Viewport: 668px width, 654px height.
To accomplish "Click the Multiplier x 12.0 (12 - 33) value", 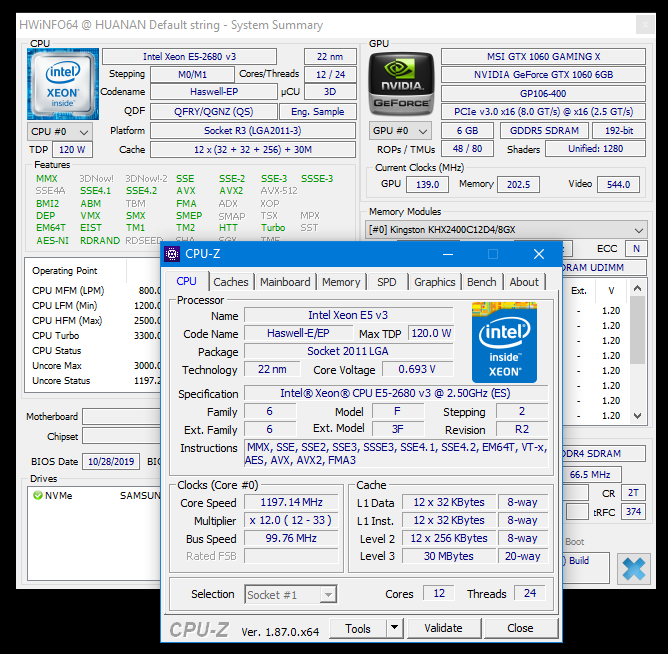I will [x=291, y=520].
